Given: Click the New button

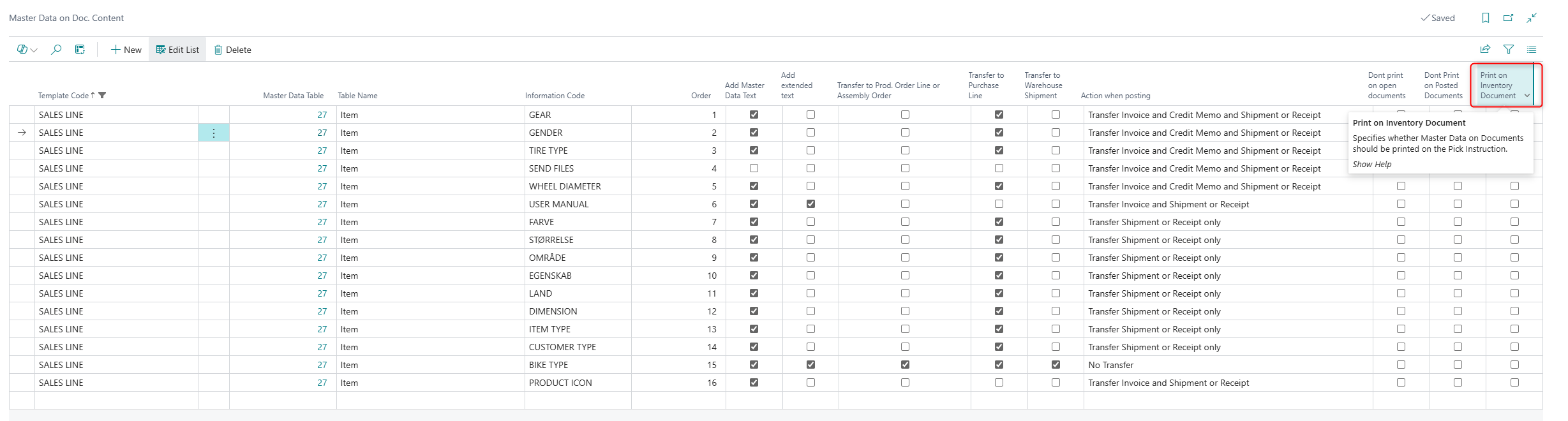Looking at the screenshot, I should point(126,50).
